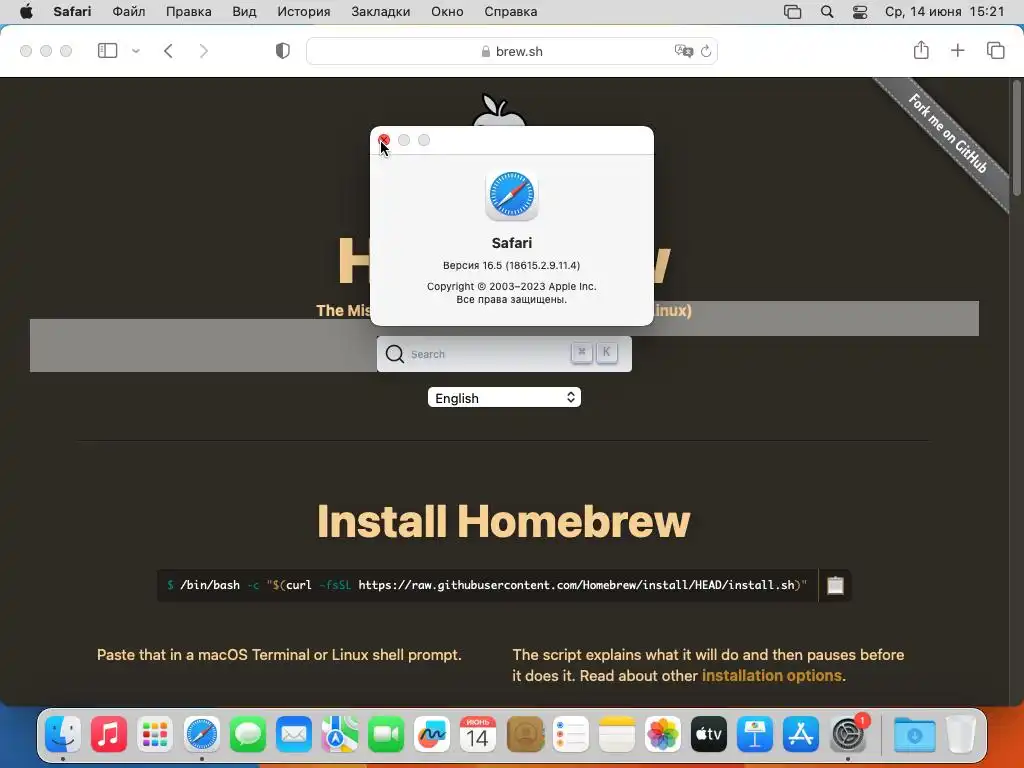Show the tab overview
1024x768 pixels.
point(995,50)
